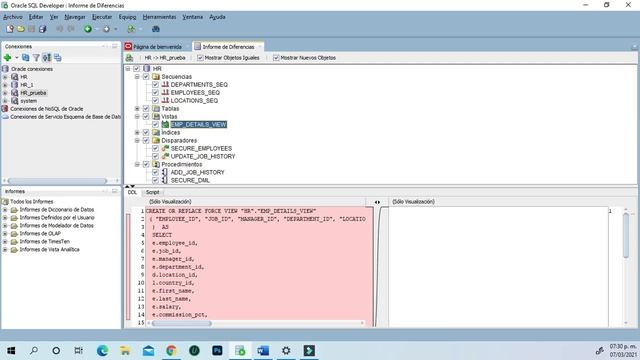Click the Open folder toolbar icon
640x360 pixels.
tap(21, 29)
